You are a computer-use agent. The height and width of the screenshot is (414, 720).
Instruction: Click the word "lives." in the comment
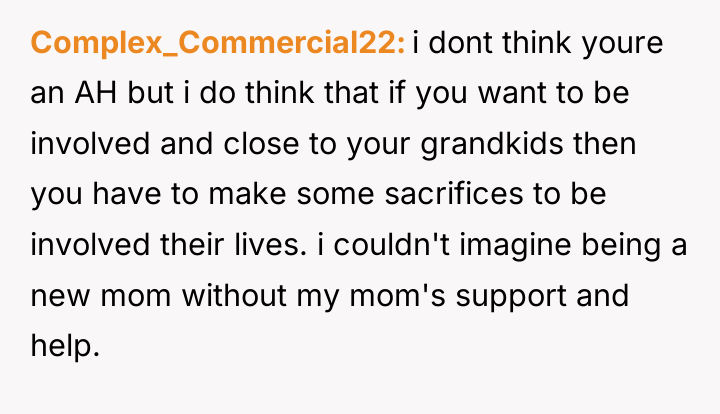270,244
